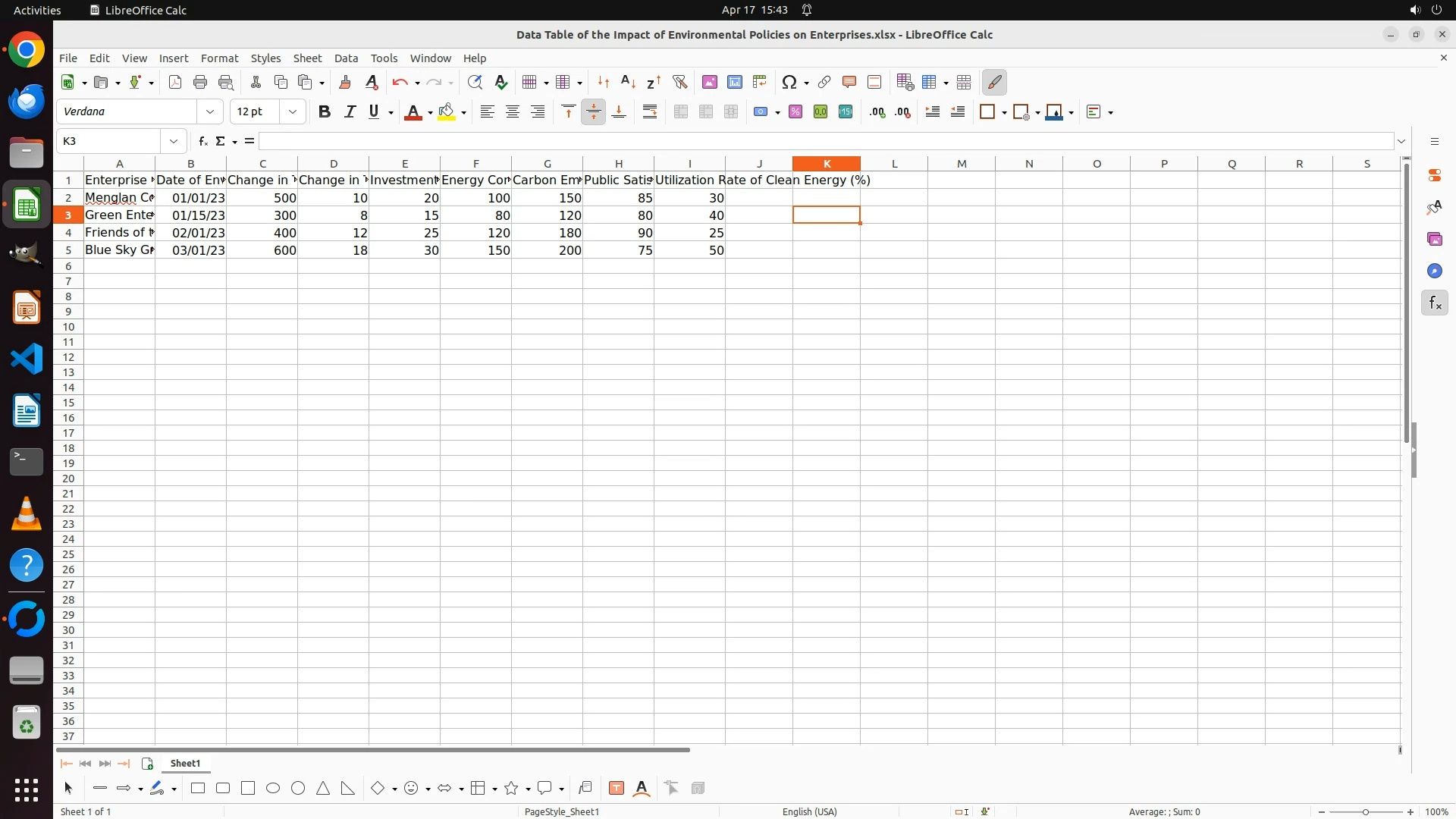Viewport: 1456px width, 819px height.
Task: Click the Activities button in top bar
Action: pyautogui.click(x=37, y=10)
